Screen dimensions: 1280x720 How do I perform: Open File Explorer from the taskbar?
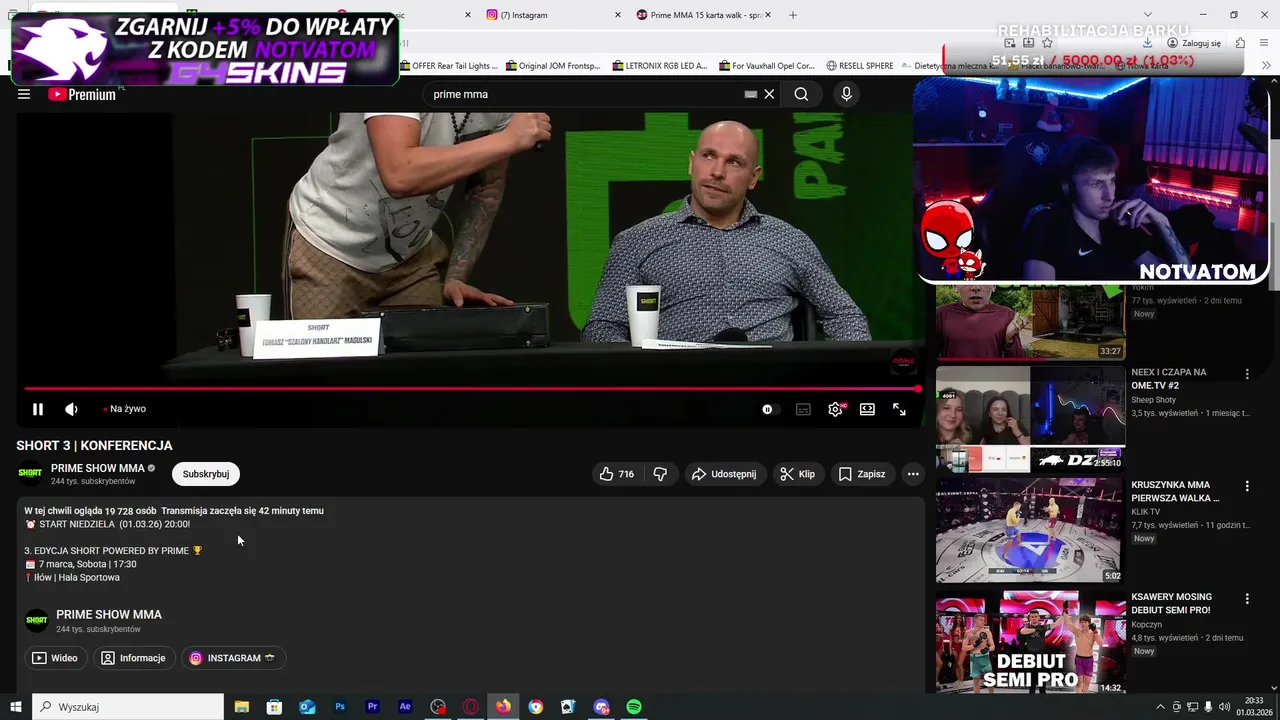242,707
